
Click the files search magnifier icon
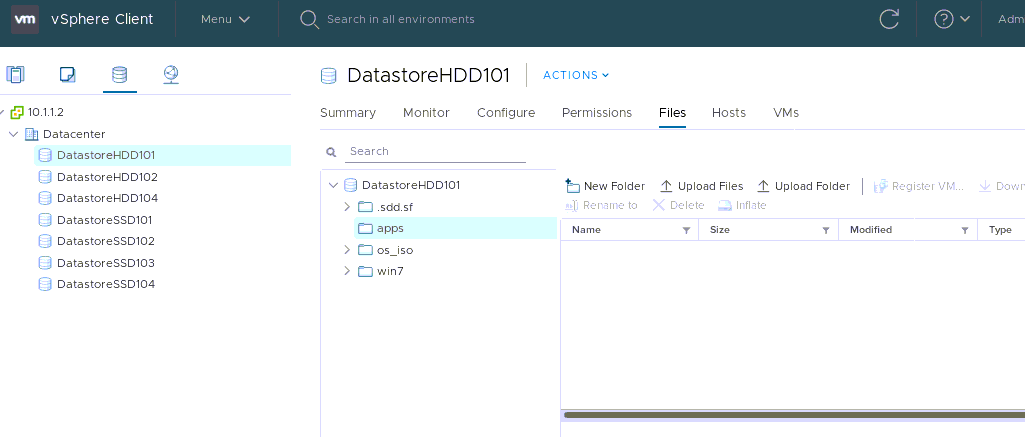[331, 152]
